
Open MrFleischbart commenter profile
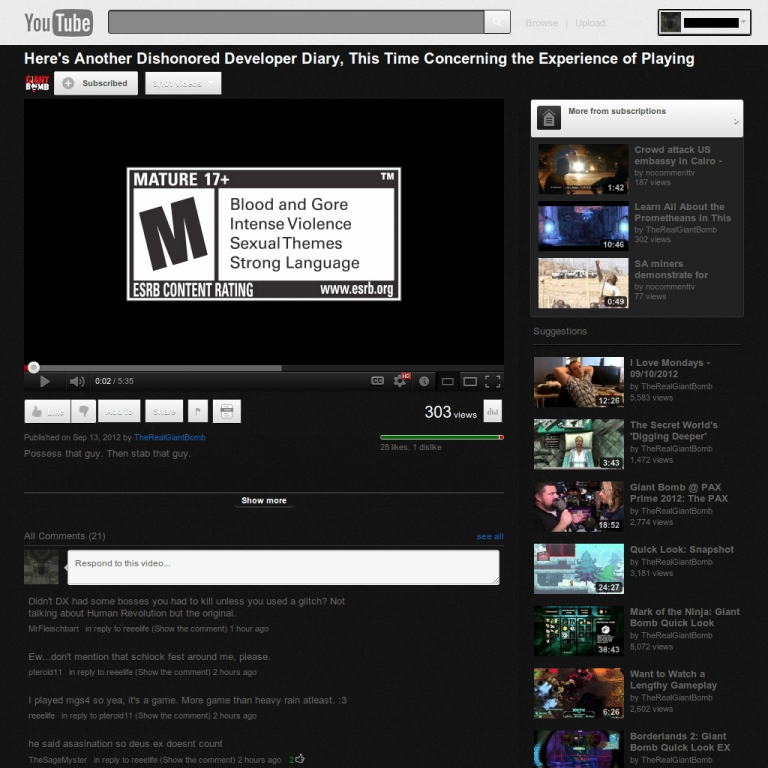coord(53,629)
